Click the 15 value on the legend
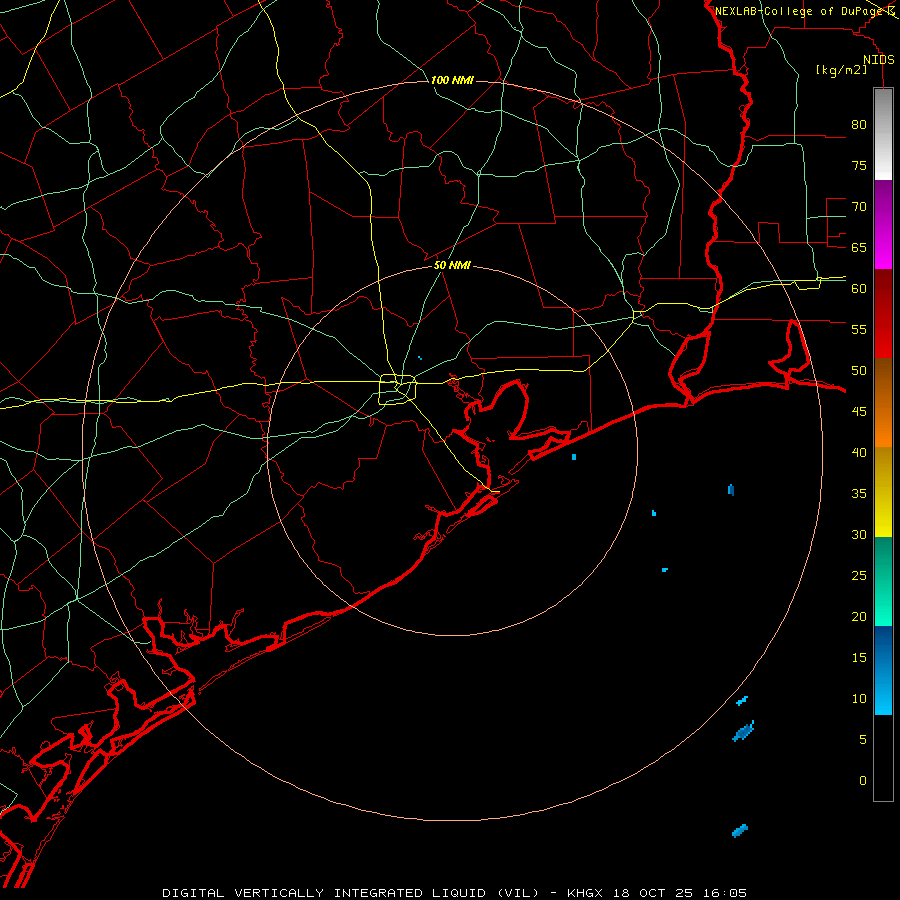Screen dimensions: 900x900 pyautogui.click(x=859, y=658)
